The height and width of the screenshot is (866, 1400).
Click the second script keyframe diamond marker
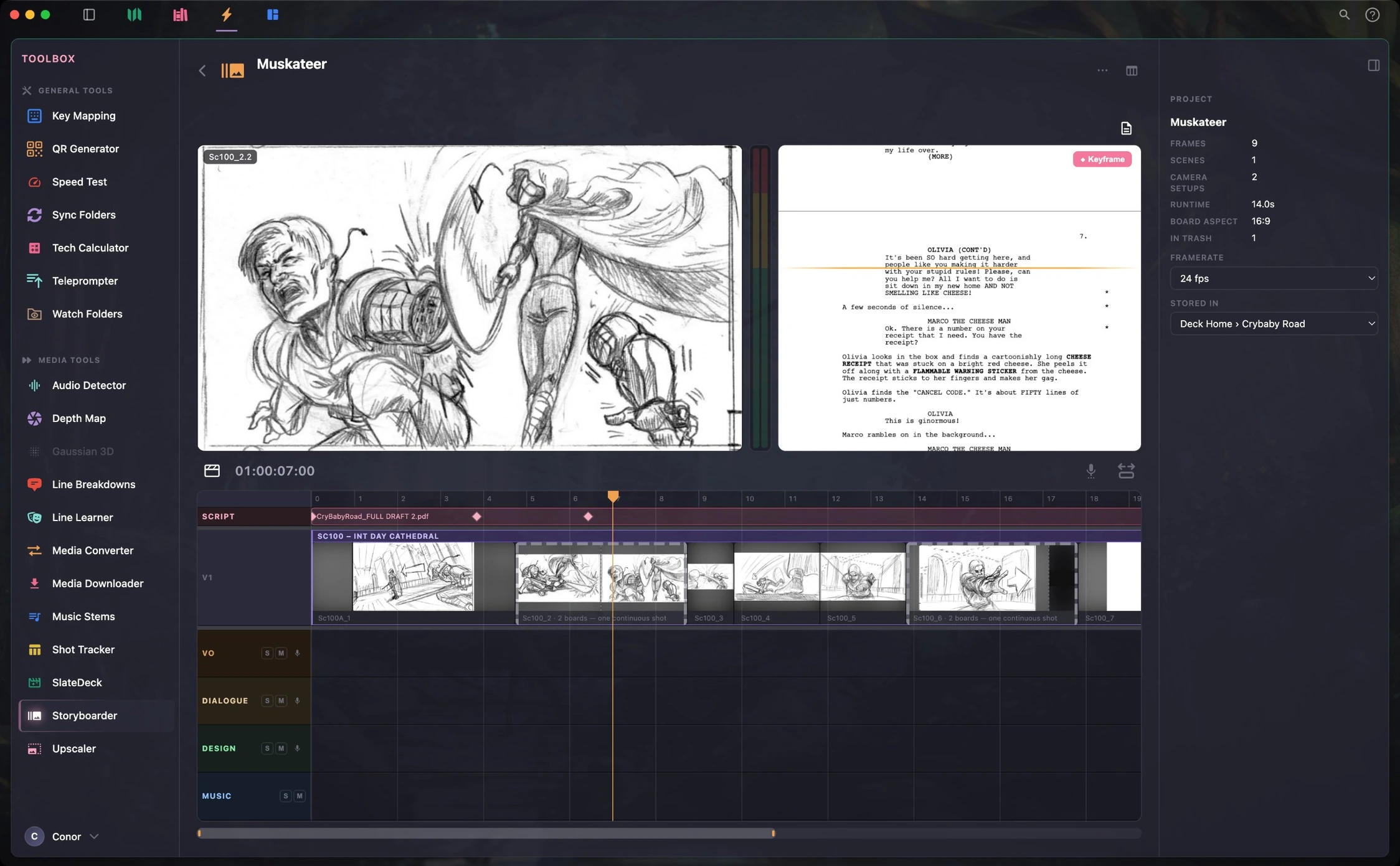[588, 516]
